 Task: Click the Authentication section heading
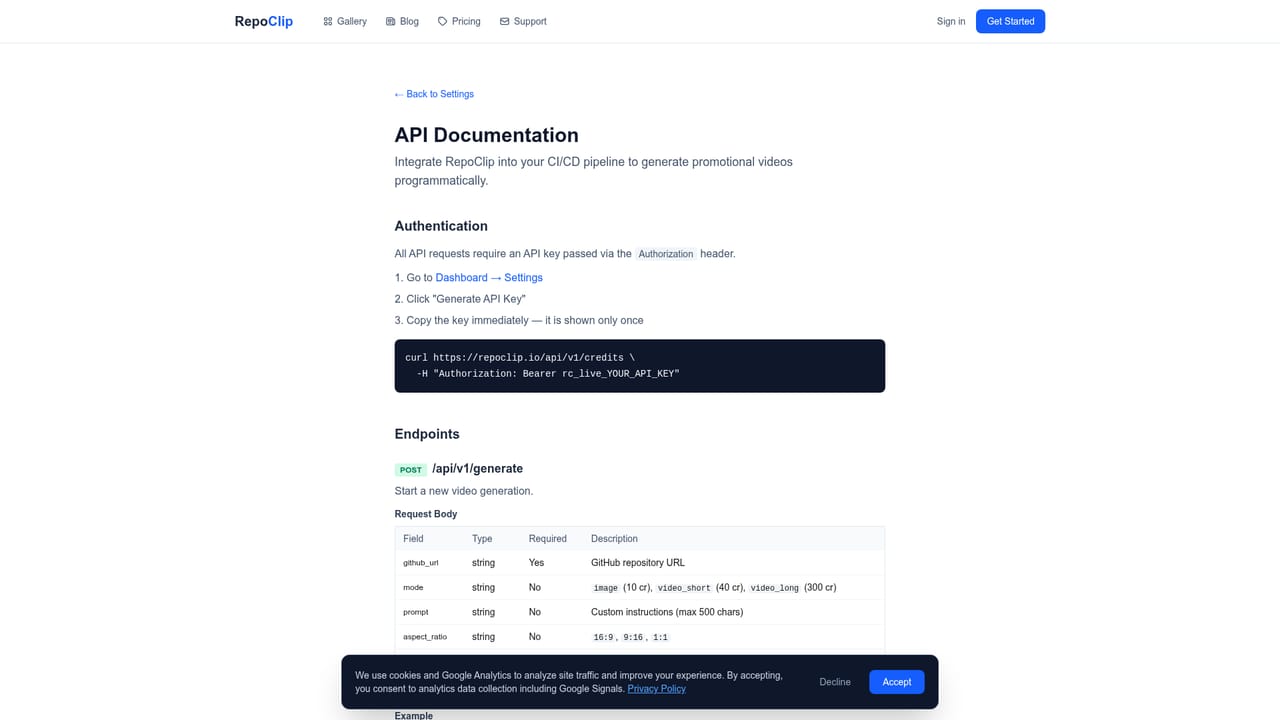click(441, 226)
